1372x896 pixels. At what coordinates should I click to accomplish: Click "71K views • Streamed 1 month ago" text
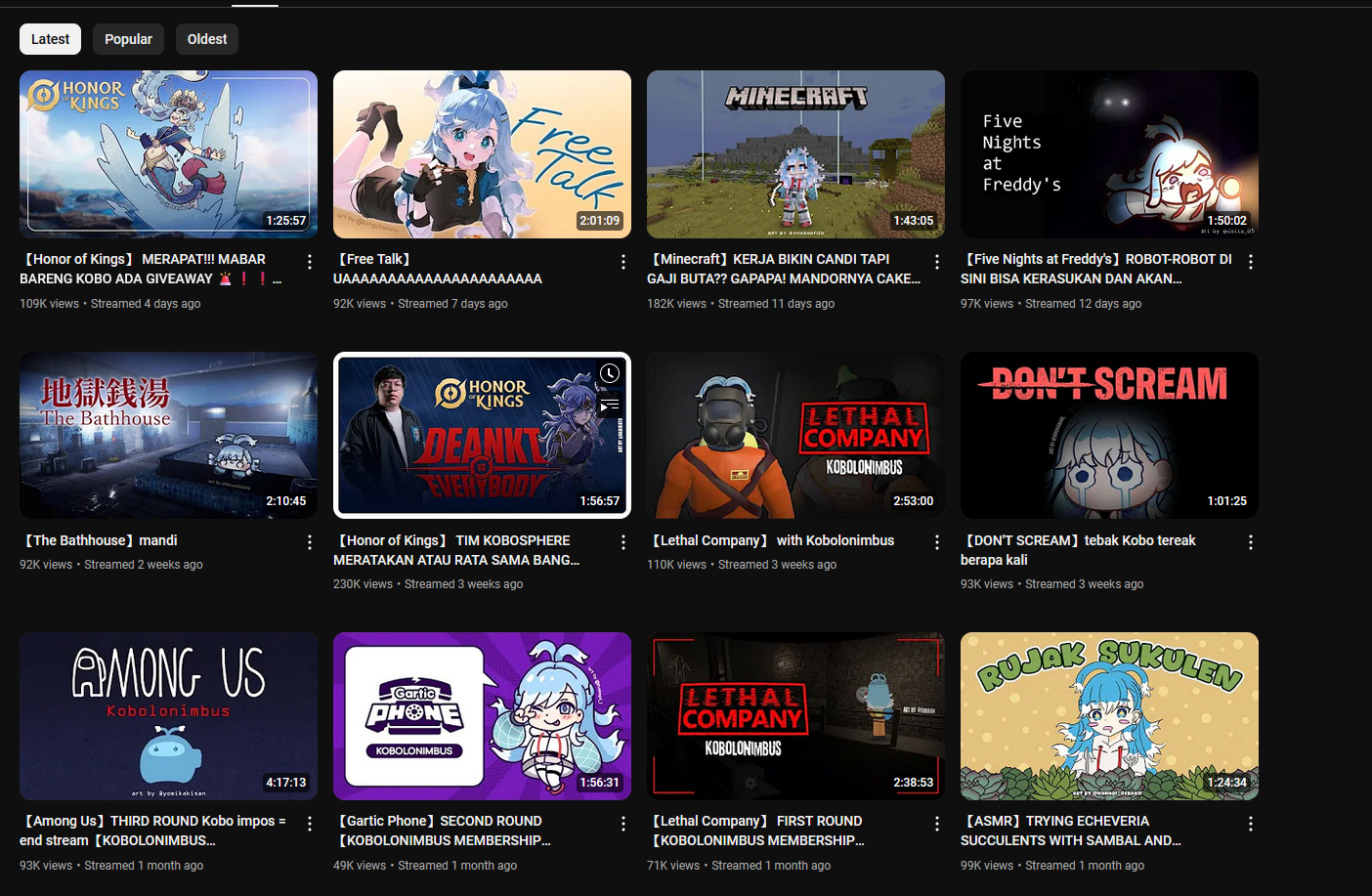pyautogui.click(x=739, y=866)
